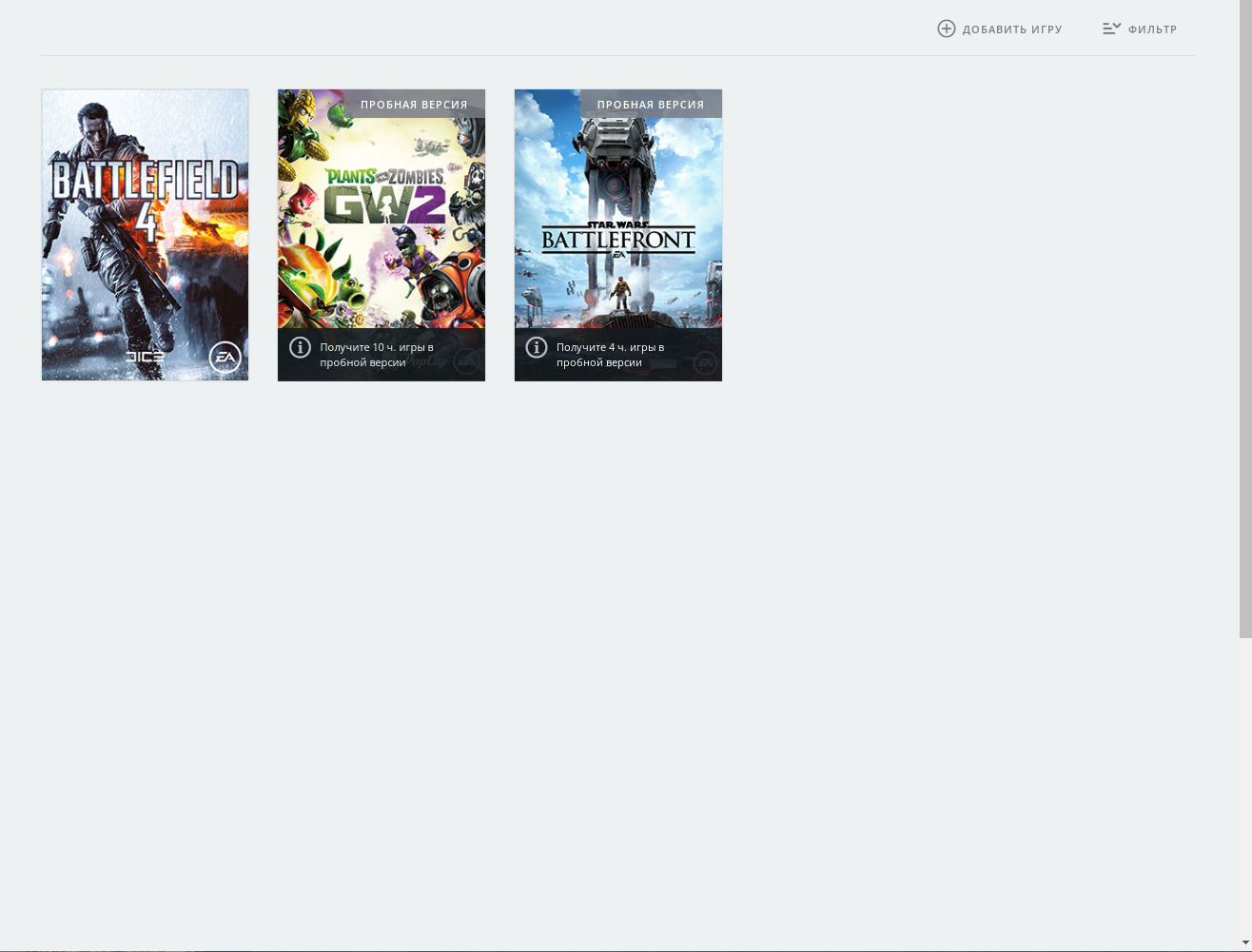Open ФИЛЬТР to filter the game library
Viewport: 1252px width, 952px height.
point(1152,29)
